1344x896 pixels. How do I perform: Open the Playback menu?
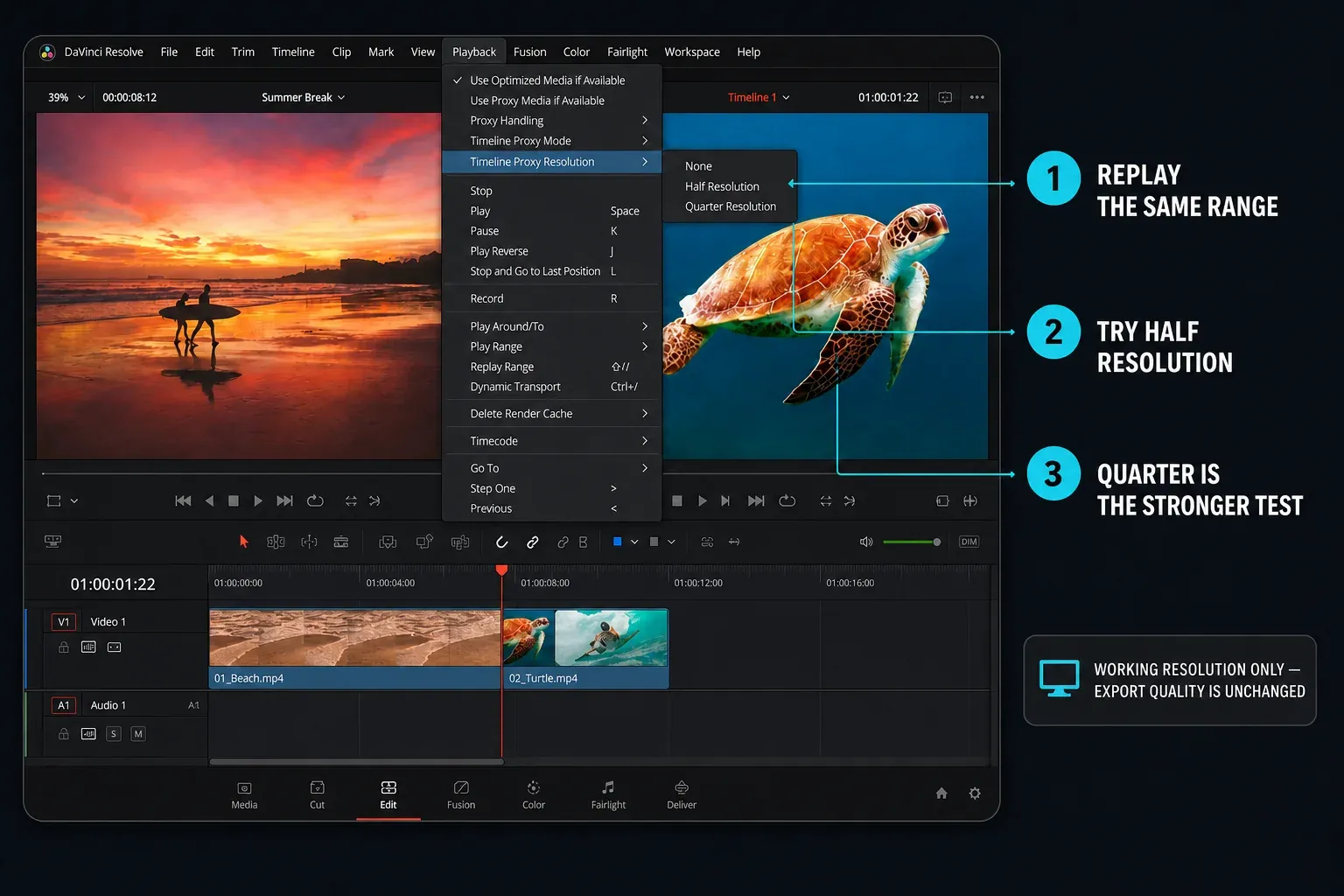click(474, 52)
